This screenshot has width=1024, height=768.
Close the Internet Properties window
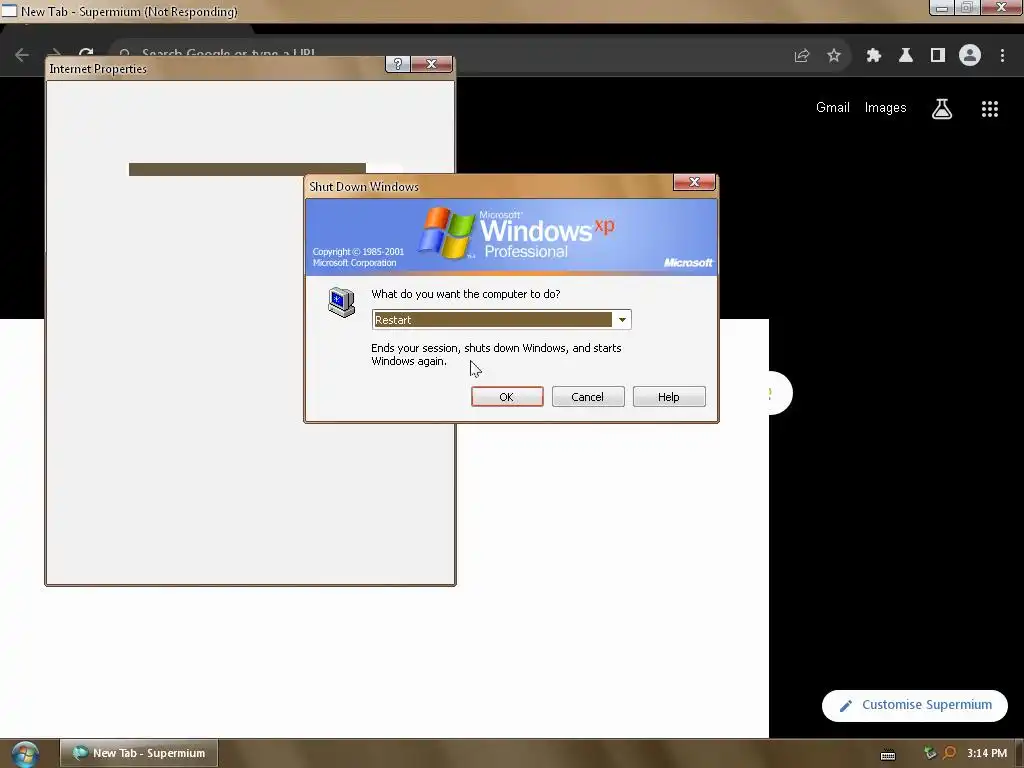[432, 64]
